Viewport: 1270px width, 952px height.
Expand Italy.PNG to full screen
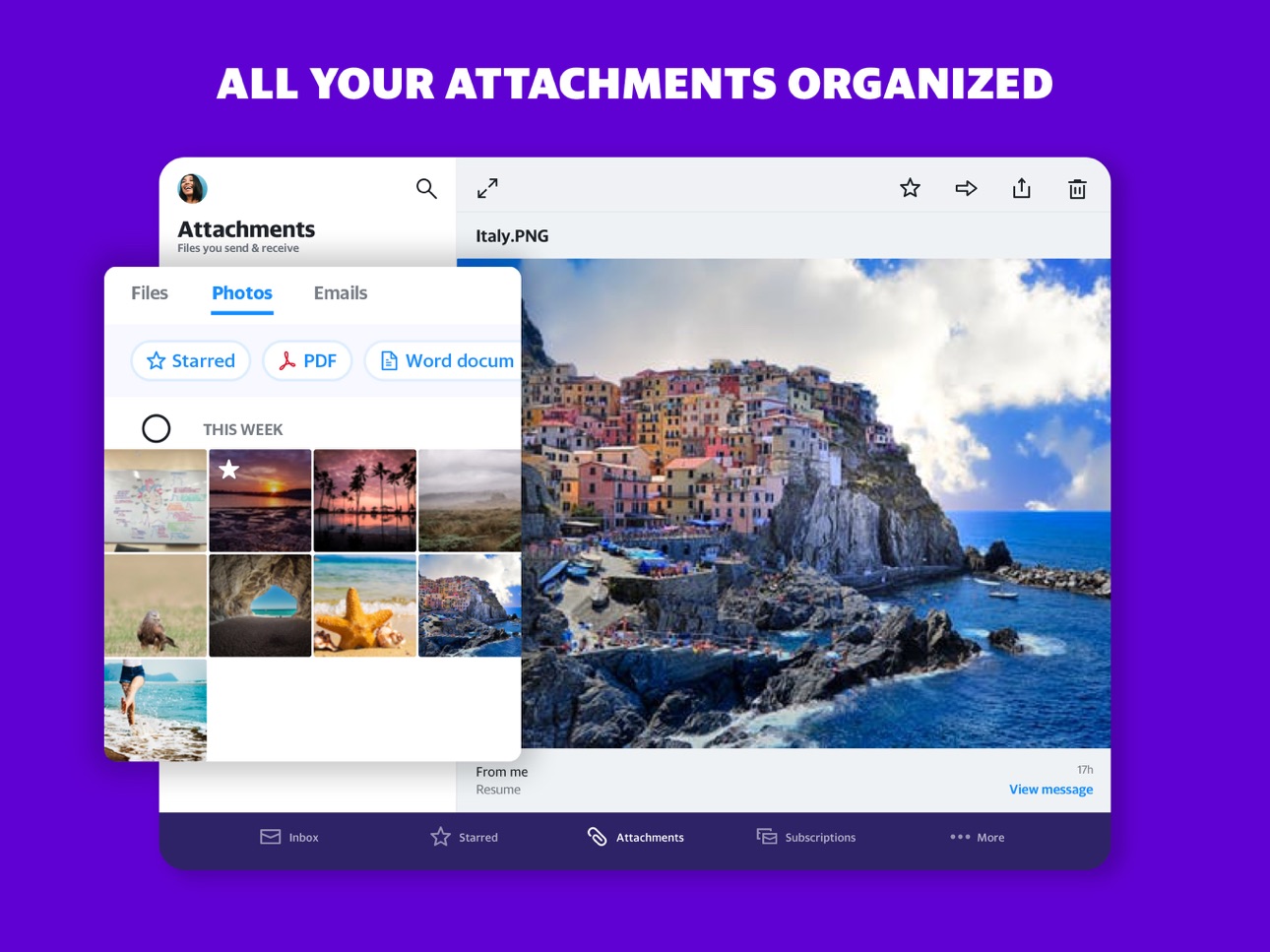click(x=486, y=187)
